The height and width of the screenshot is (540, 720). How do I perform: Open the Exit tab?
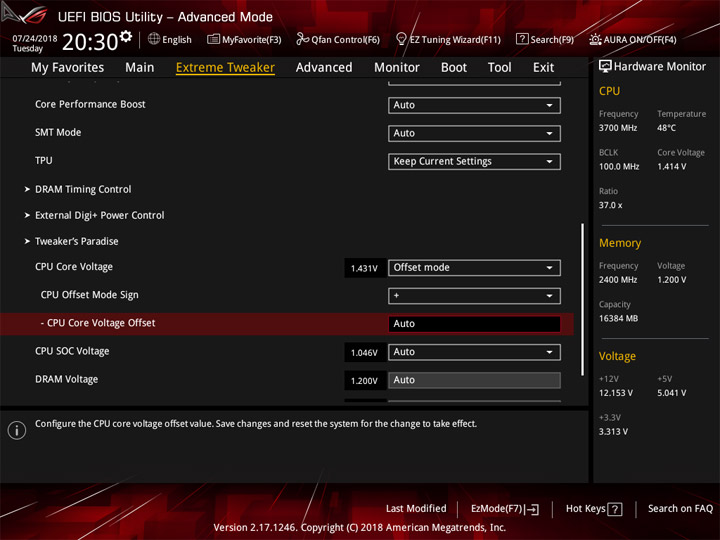pyautogui.click(x=543, y=68)
